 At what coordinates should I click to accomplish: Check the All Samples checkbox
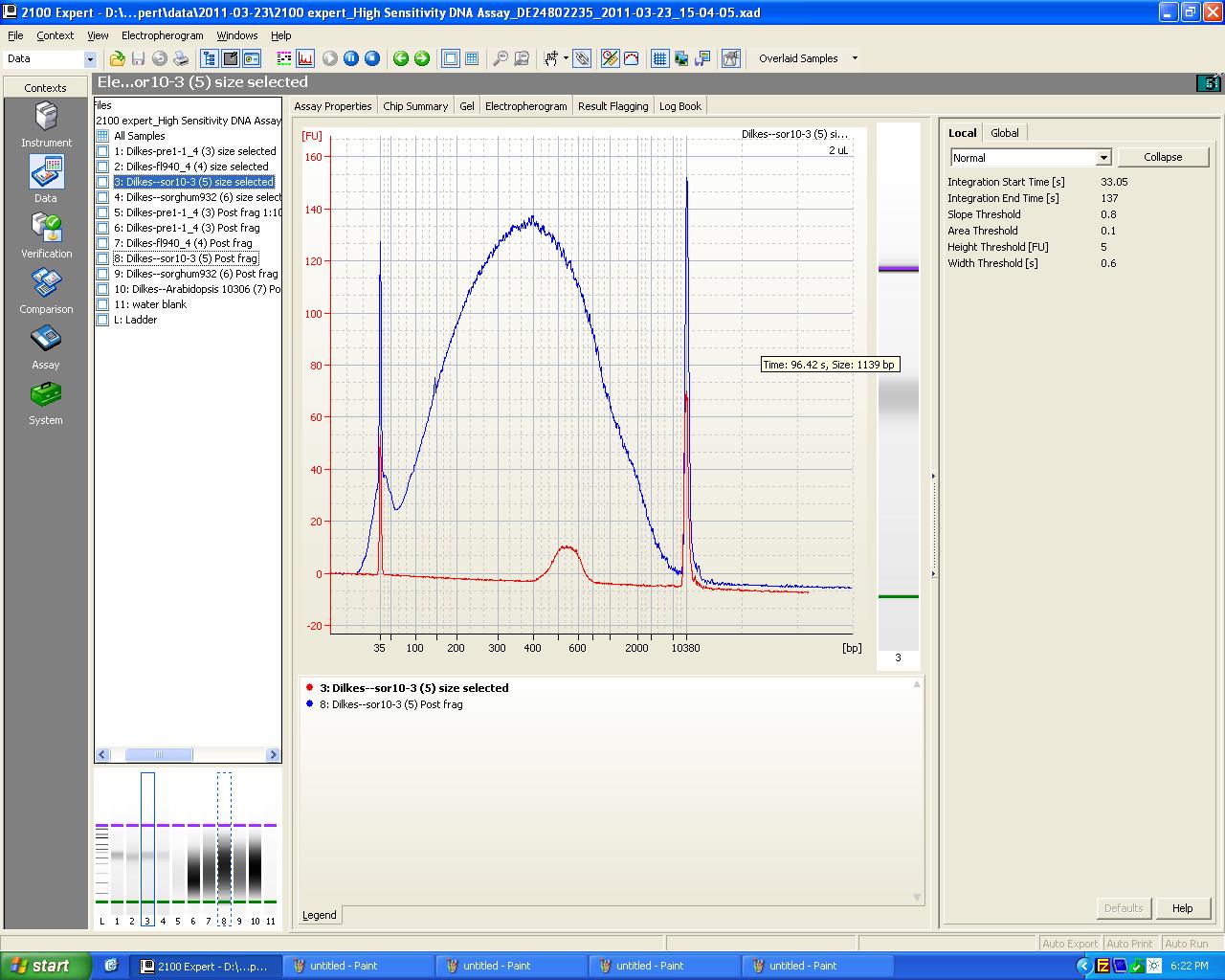coord(103,136)
